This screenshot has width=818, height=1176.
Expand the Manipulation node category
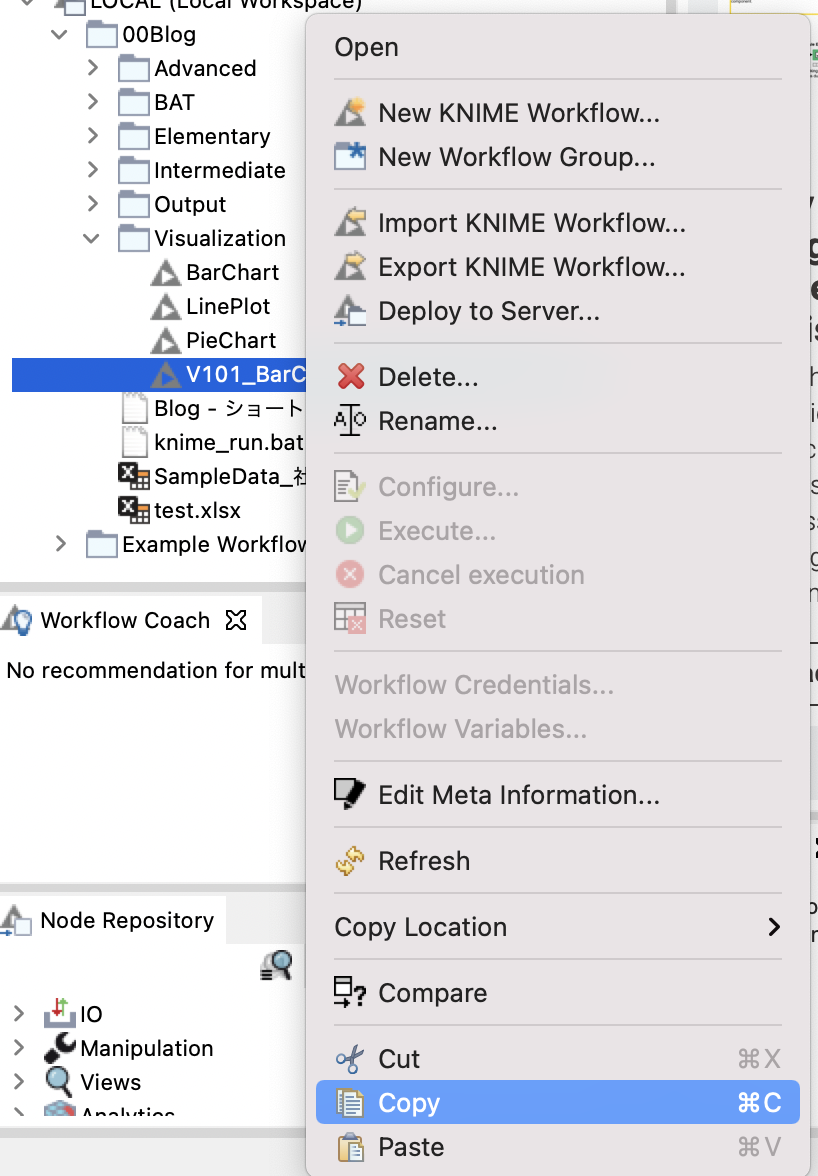click(x=19, y=1048)
